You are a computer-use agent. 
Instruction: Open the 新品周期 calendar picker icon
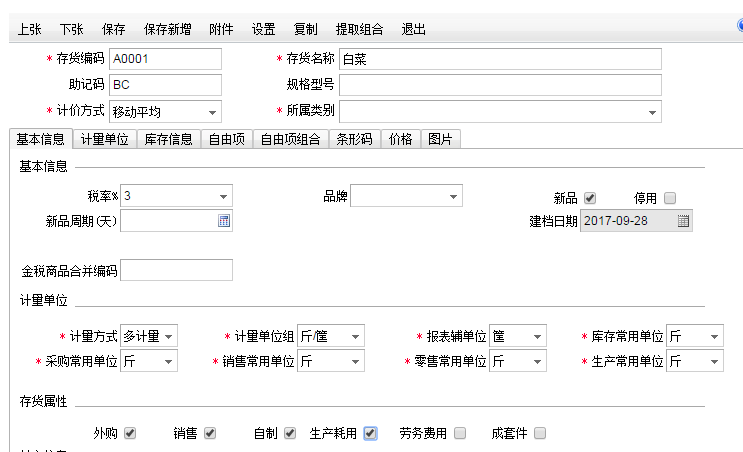(224, 221)
